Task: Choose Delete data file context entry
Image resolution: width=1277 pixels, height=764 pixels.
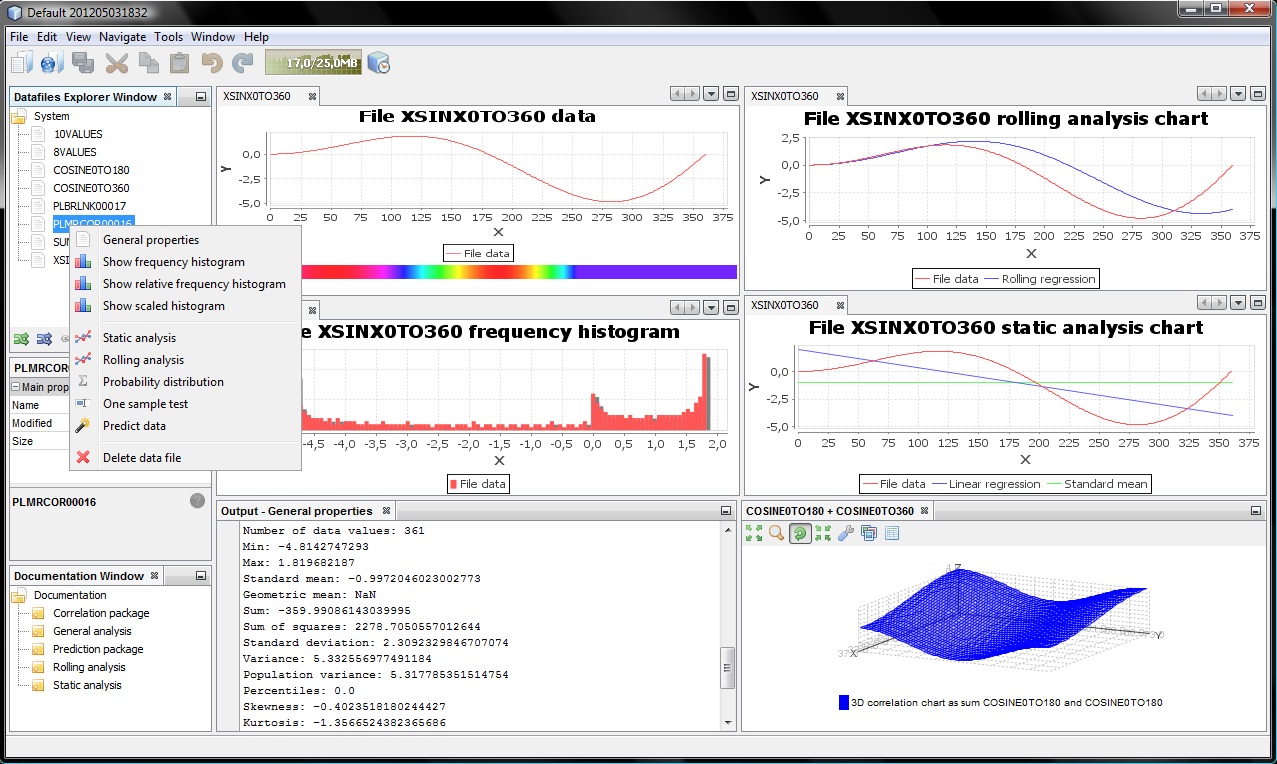Action: (185, 458)
